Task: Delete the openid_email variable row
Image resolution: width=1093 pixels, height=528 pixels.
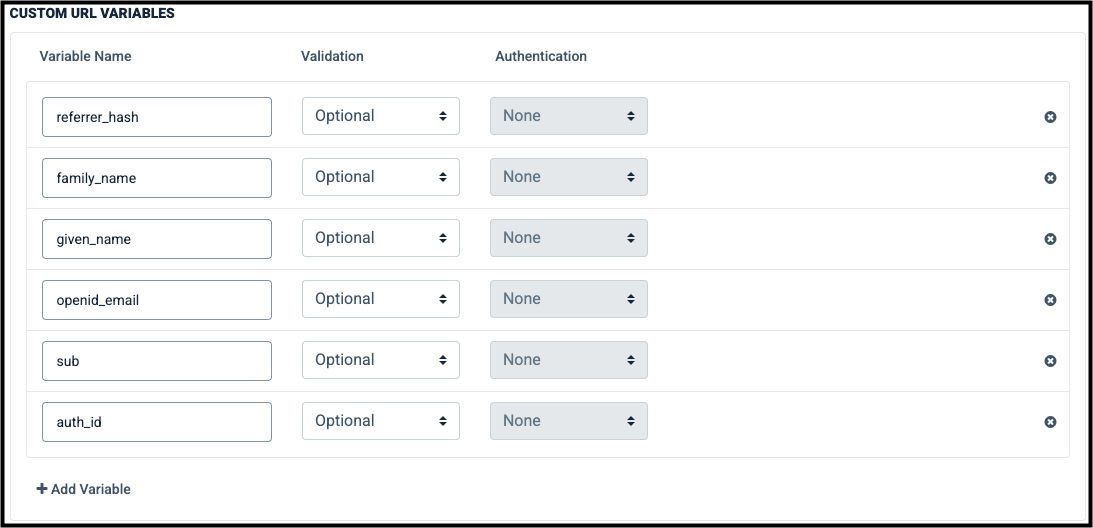Action: coord(1050,300)
